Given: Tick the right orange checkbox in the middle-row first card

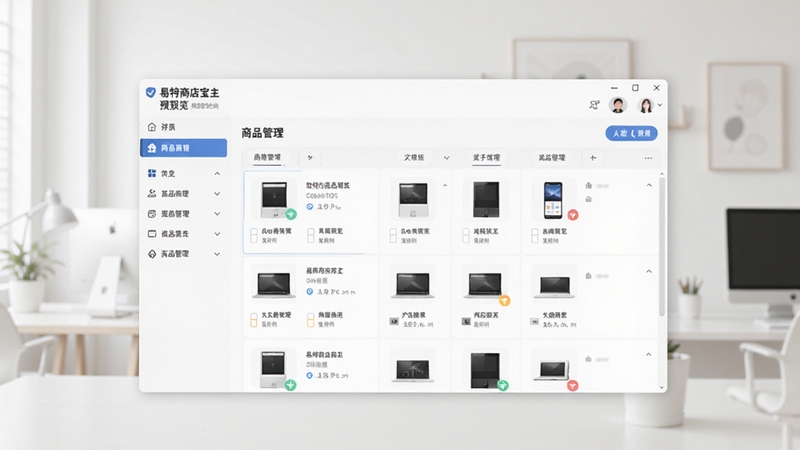Looking at the screenshot, I should 311,320.
